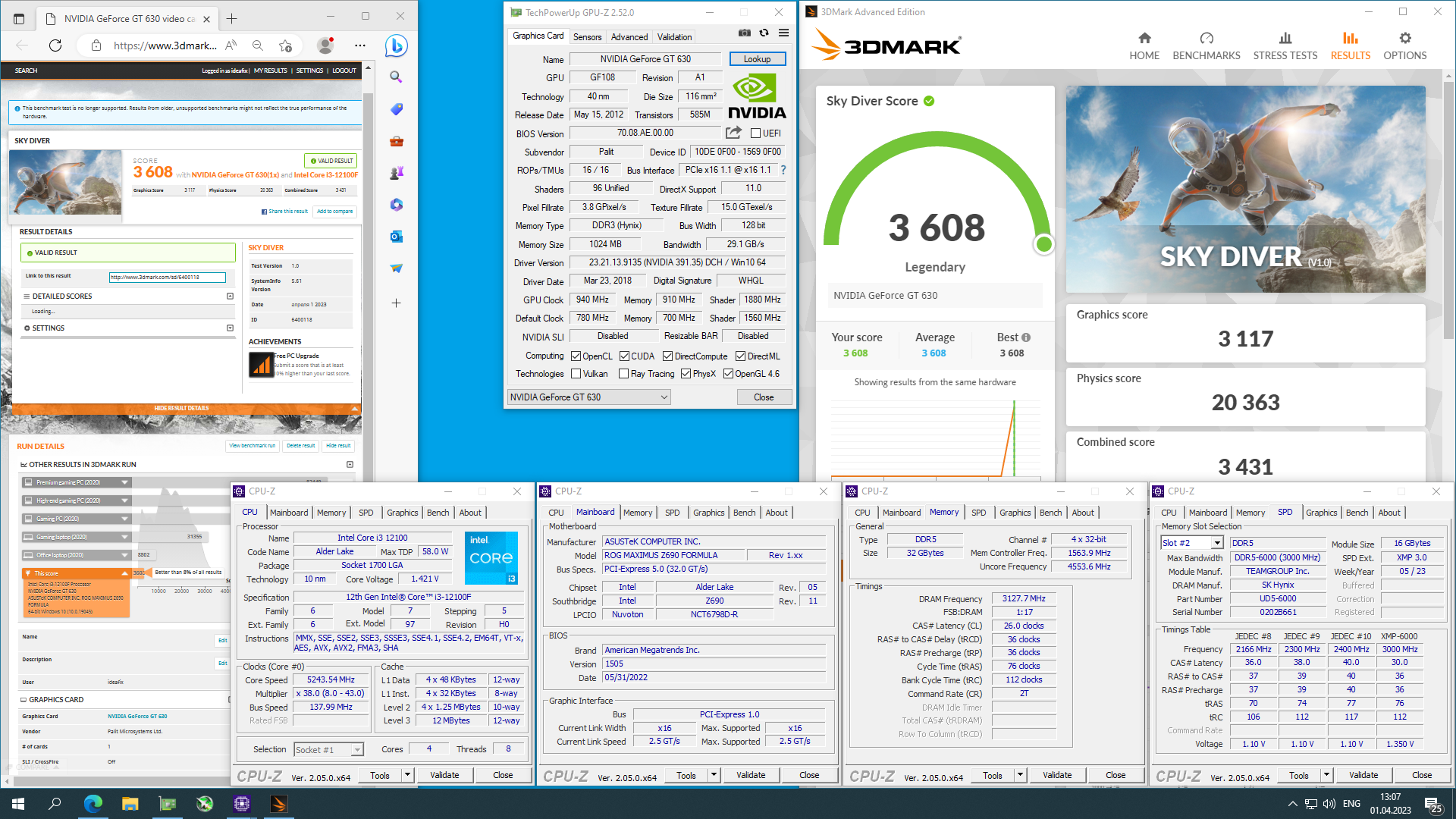Expand Gaming laptop (2020) comparison
1456x819 pixels.
pos(125,537)
